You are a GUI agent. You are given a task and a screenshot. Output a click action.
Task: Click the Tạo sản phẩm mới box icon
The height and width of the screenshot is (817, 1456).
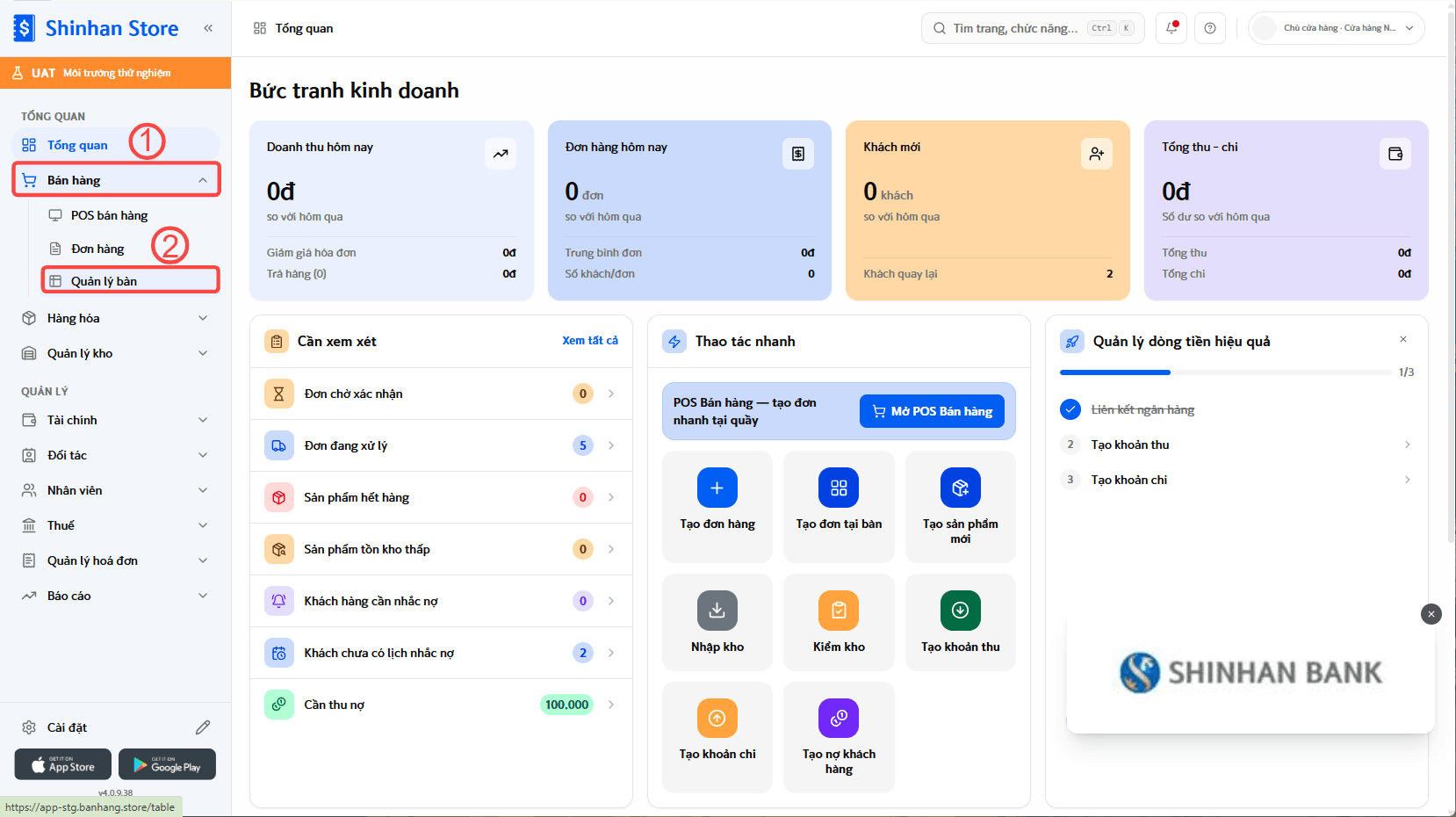pos(961,488)
